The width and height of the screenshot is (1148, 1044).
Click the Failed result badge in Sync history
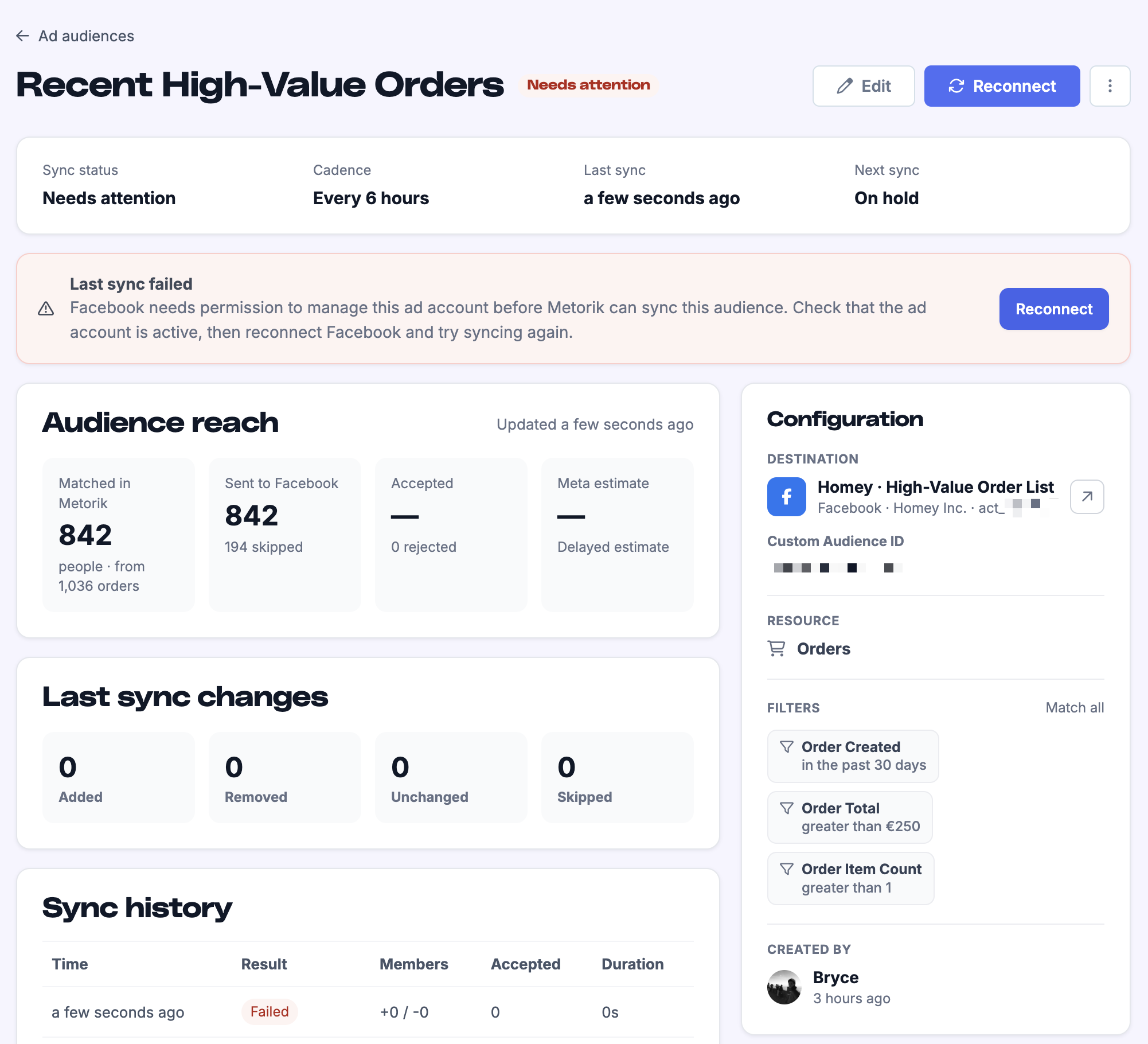pos(270,1011)
